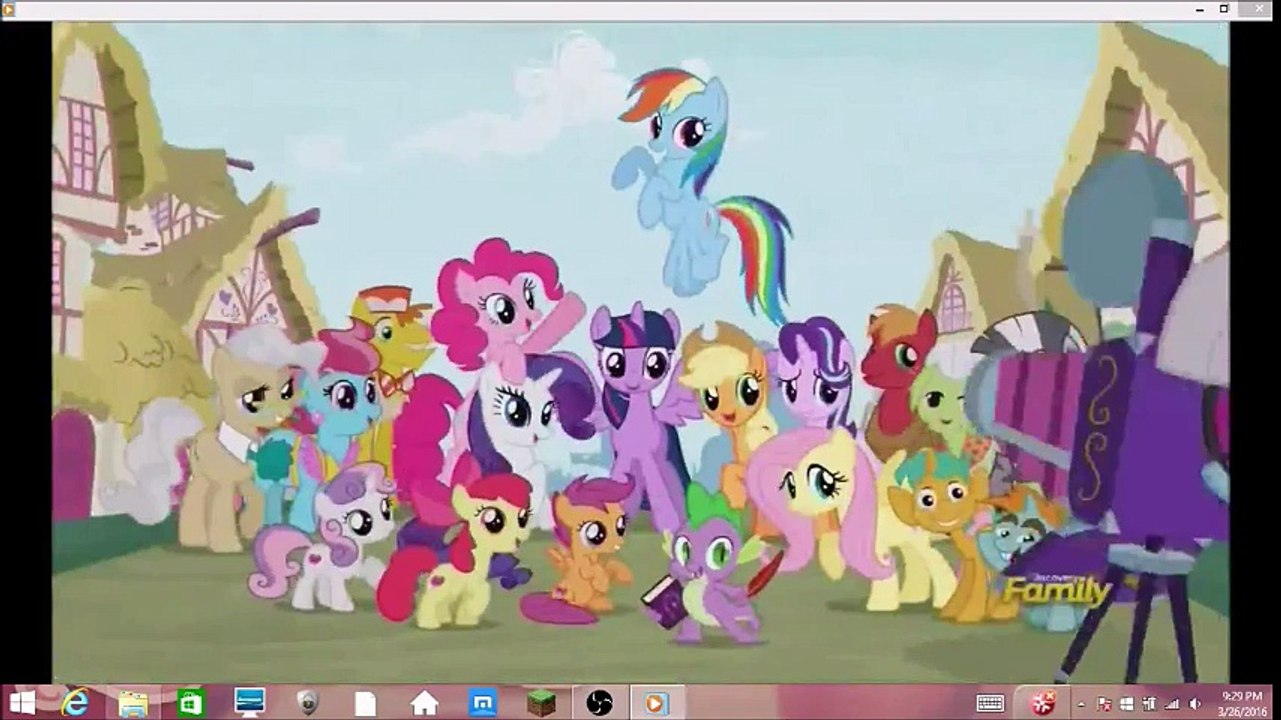The image size is (1281, 720).
Task: Click the media player title bar icon
Action: pos(9,9)
